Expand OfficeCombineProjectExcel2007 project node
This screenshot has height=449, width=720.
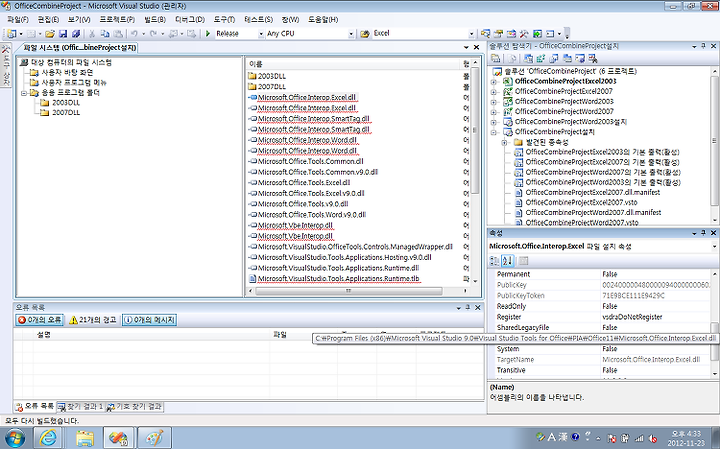(x=494, y=92)
